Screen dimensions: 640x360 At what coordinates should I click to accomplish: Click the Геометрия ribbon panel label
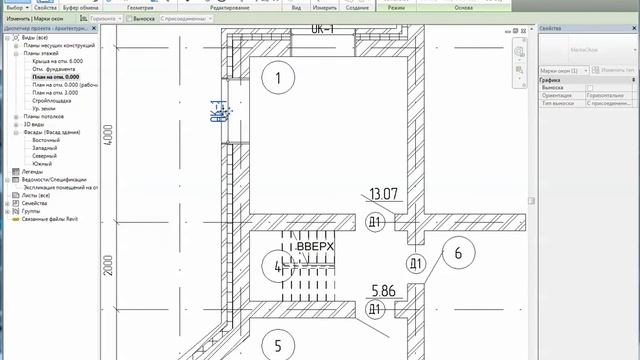tap(140, 7)
